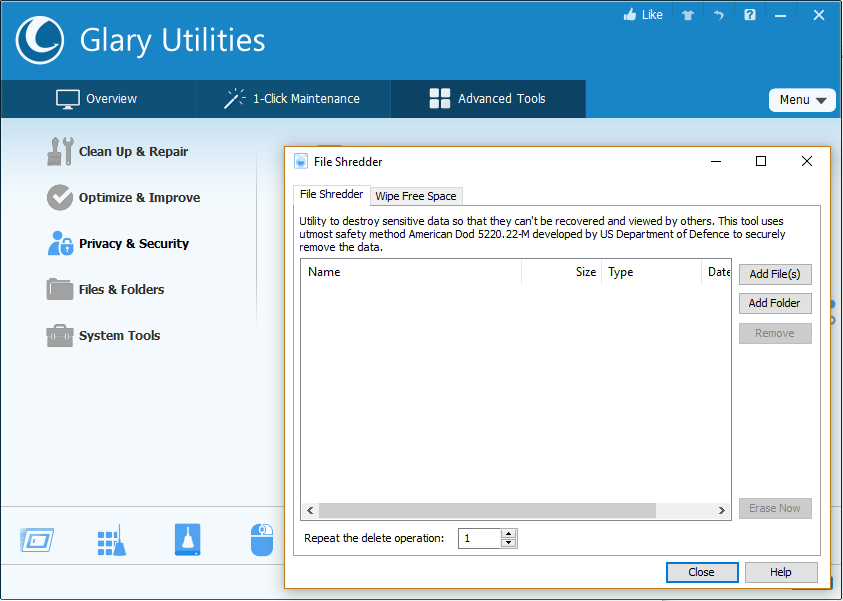Sort list by the Name column header
The height and width of the screenshot is (601, 843).
(x=411, y=272)
